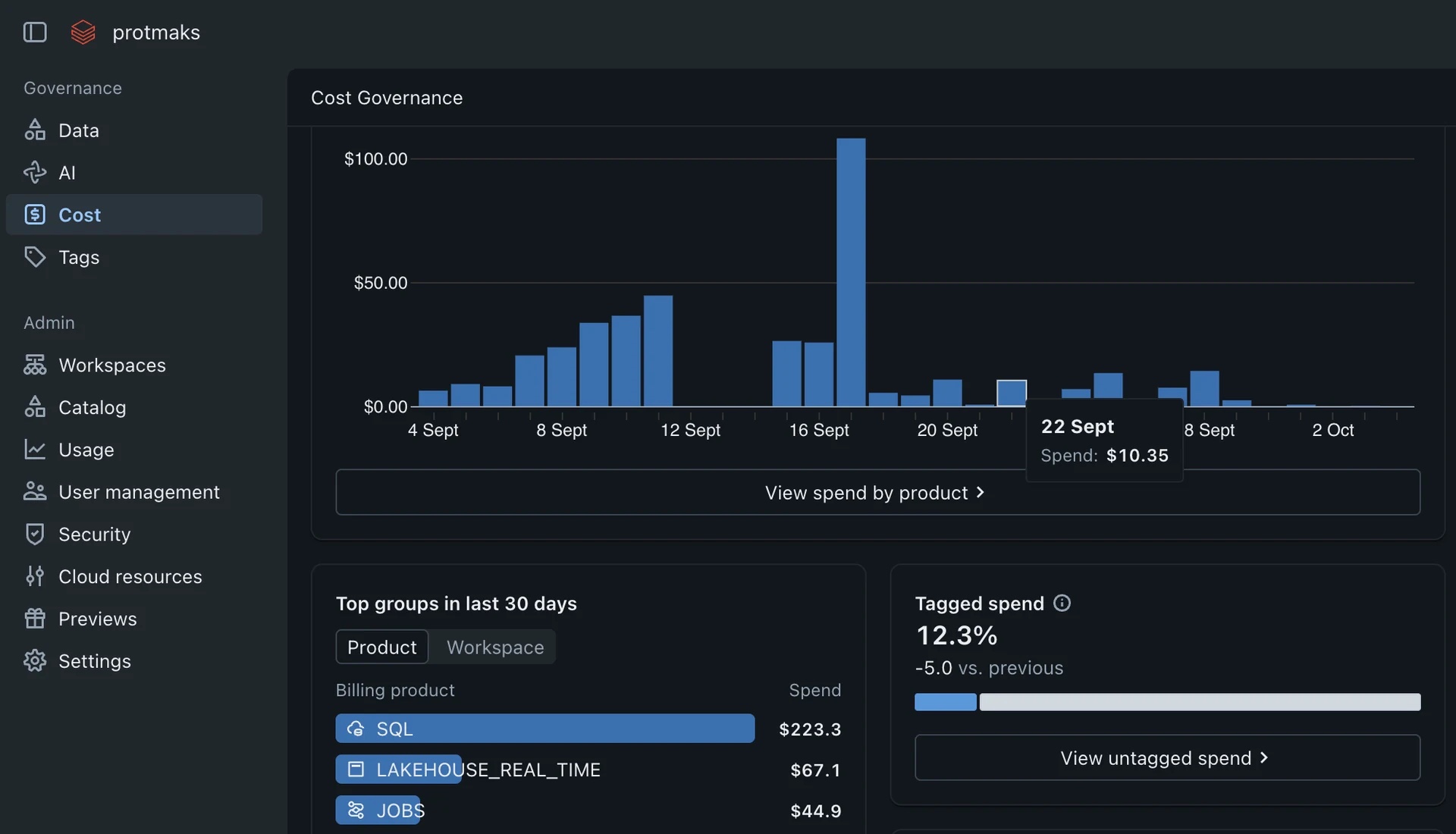Click the Tagged spend info icon

1062,603
